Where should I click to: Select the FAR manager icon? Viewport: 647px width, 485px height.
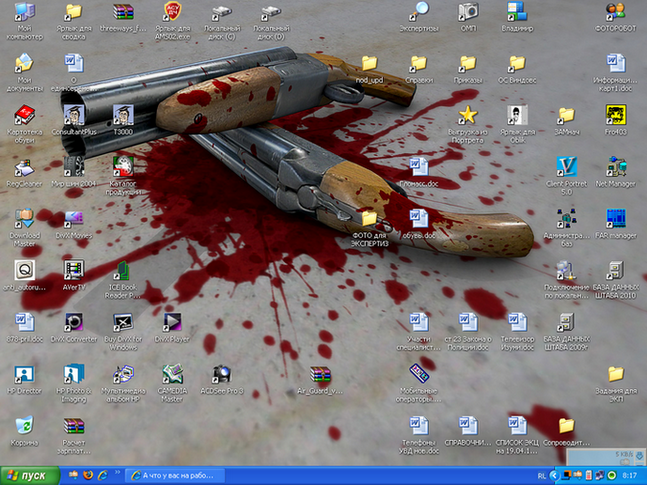tap(615, 220)
